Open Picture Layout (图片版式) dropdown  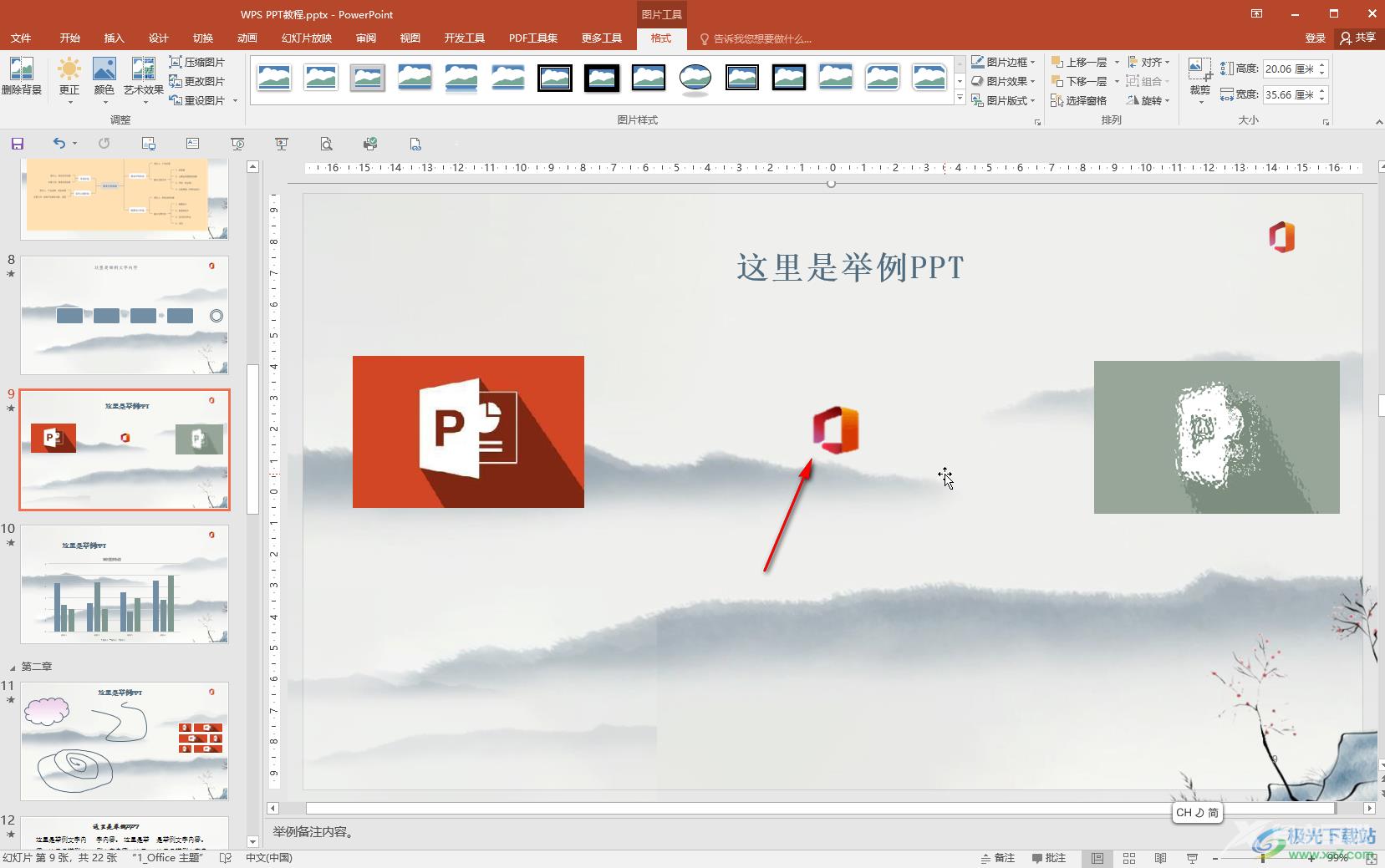pyautogui.click(x=1003, y=100)
